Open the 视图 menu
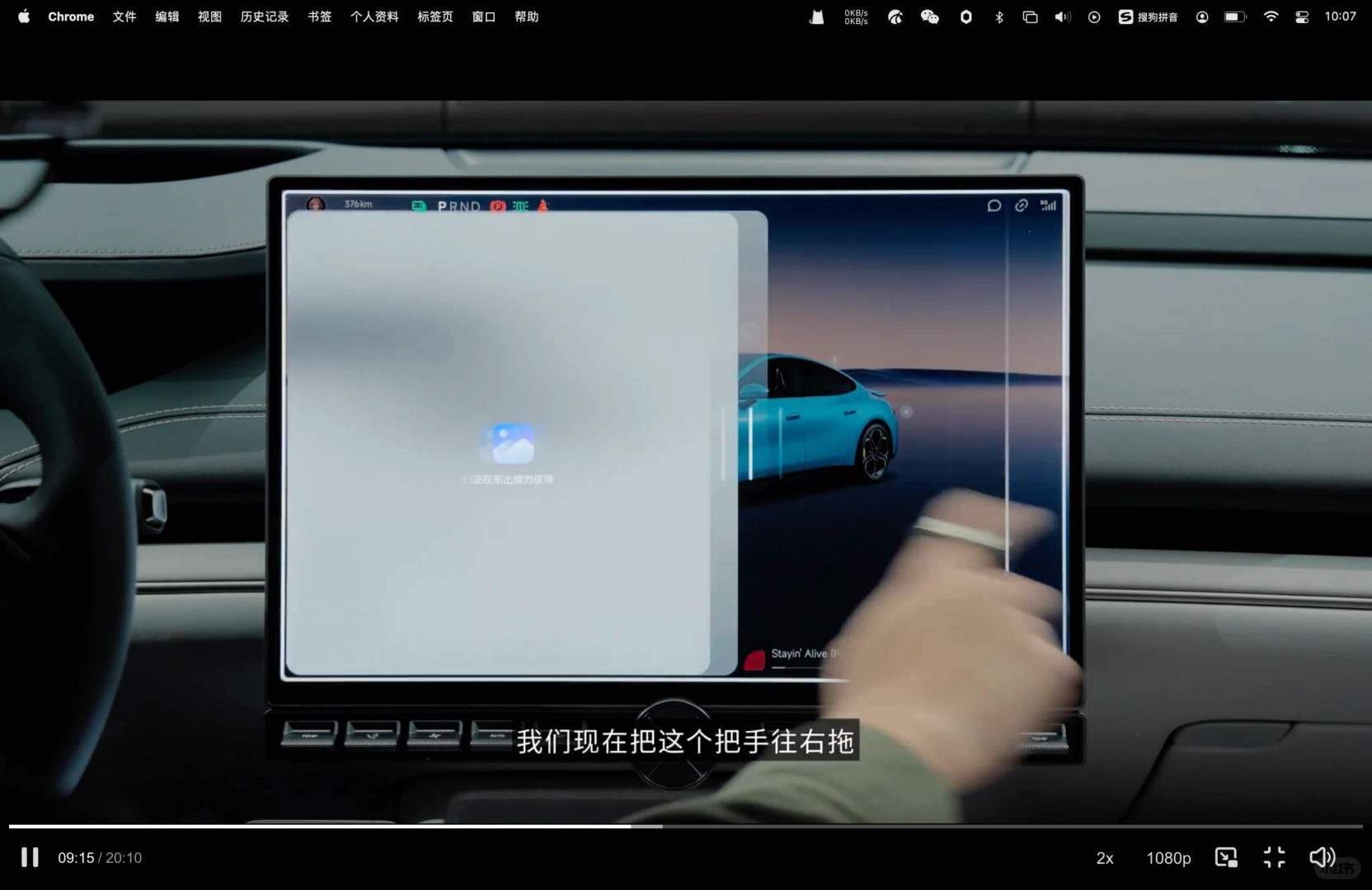This screenshot has height=890, width=1372. coord(209,16)
